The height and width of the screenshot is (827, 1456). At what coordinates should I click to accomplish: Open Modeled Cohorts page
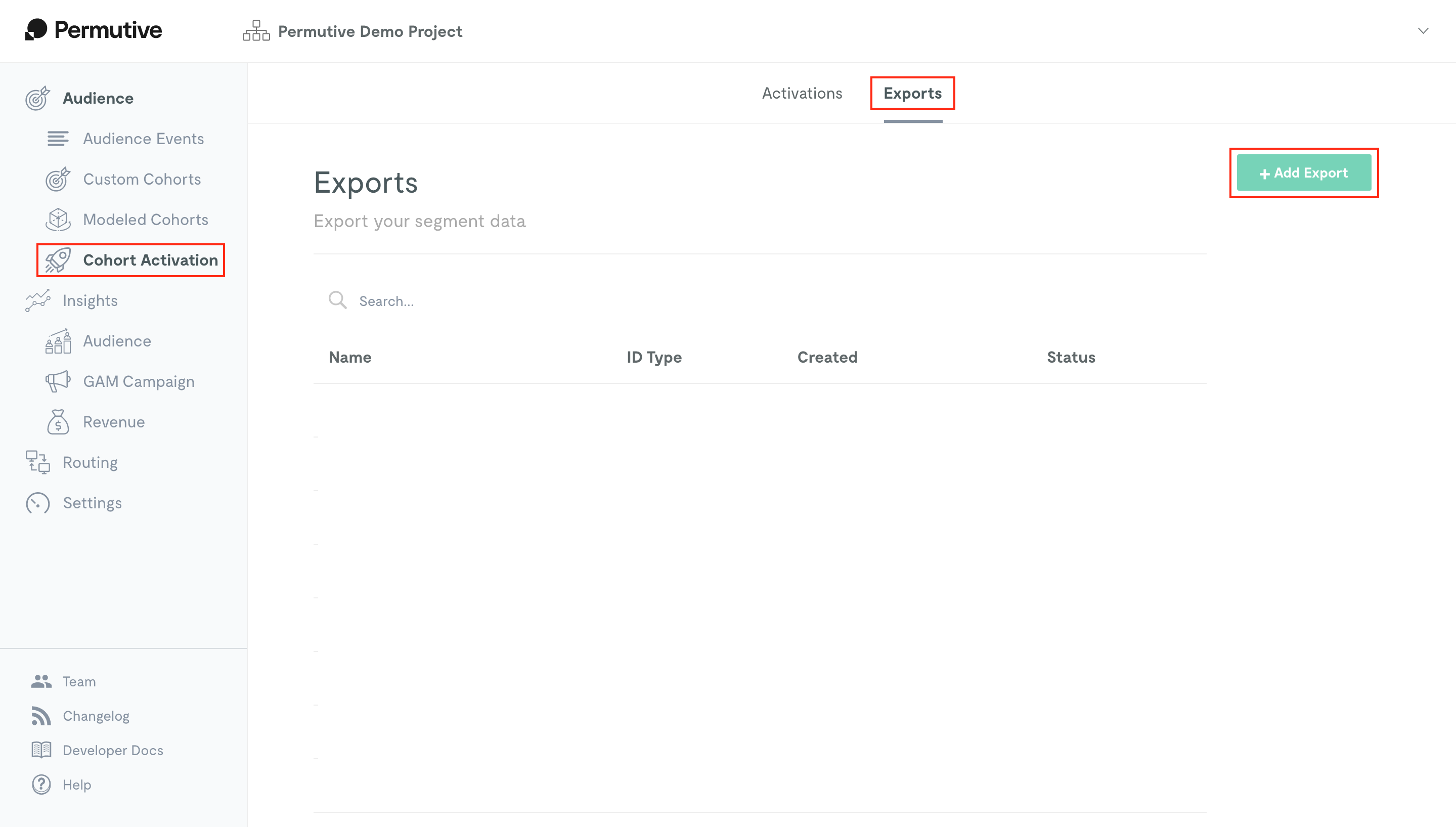tap(146, 219)
